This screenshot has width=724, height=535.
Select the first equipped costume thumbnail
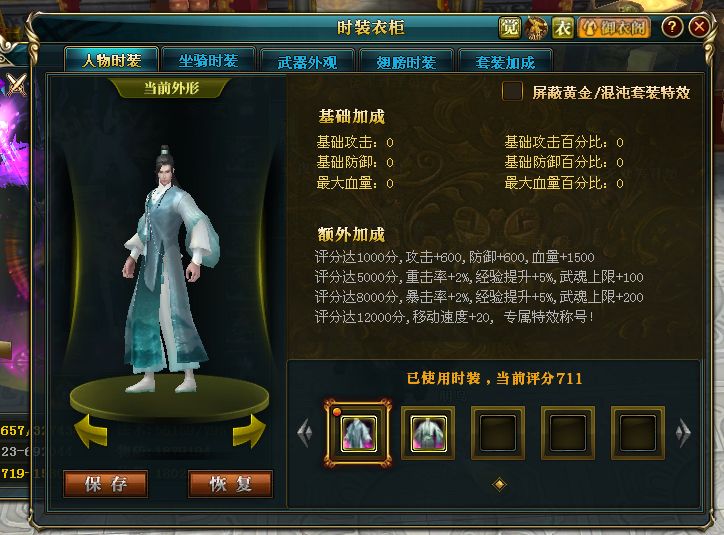(359, 433)
